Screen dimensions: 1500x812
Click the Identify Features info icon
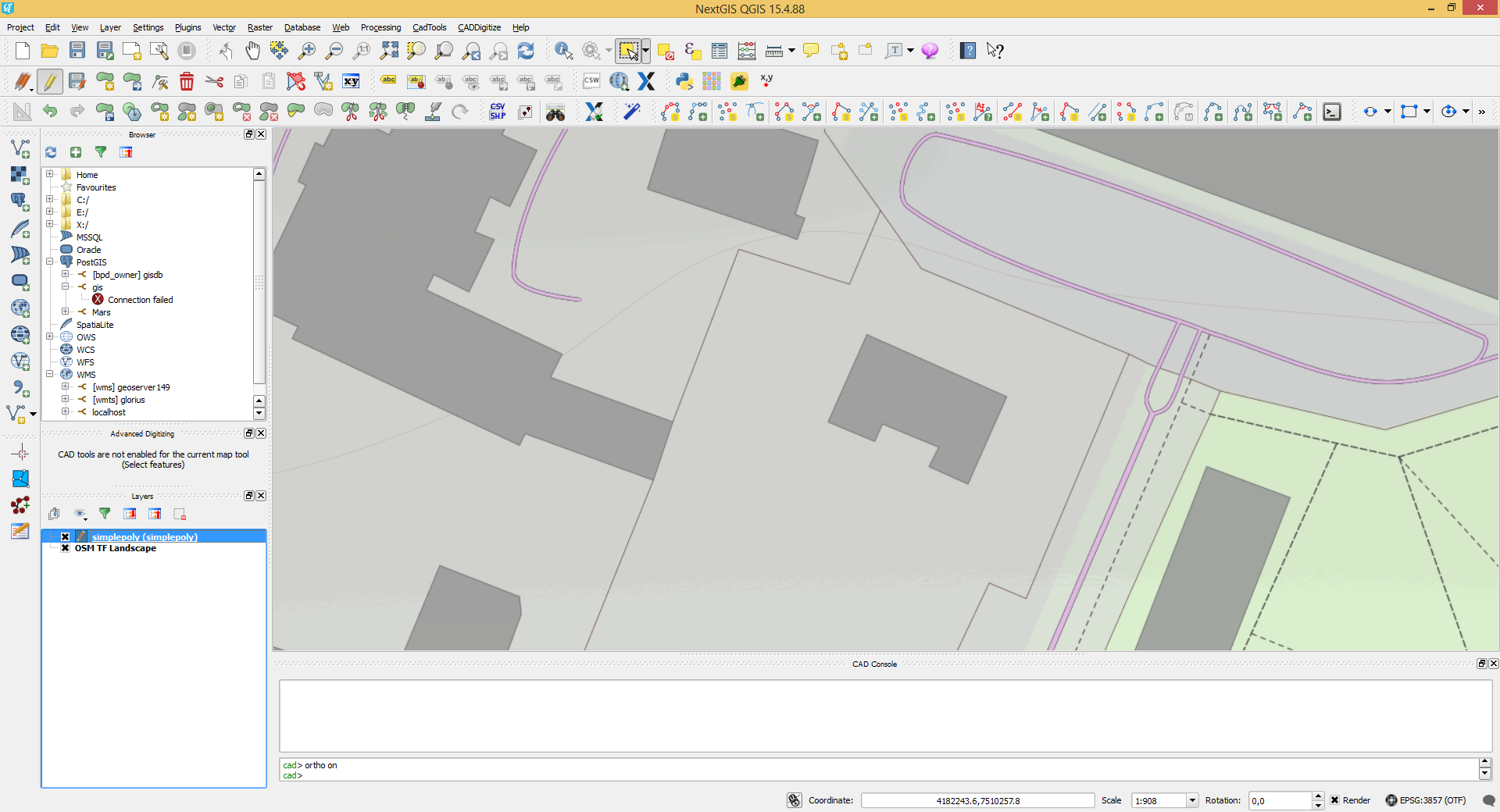tap(563, 51)
